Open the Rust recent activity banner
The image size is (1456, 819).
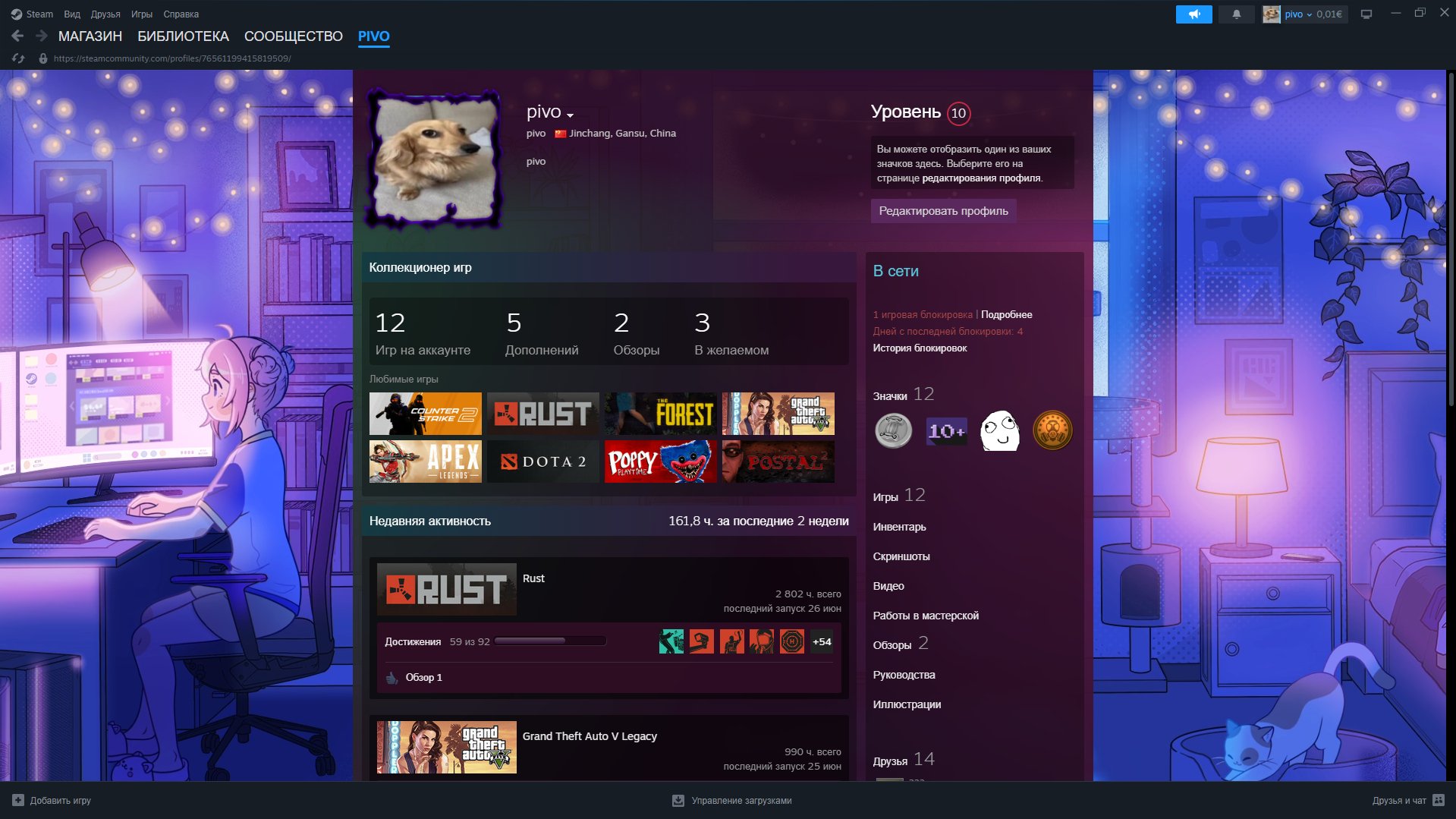pyautogui.click(x=447, y=589)
